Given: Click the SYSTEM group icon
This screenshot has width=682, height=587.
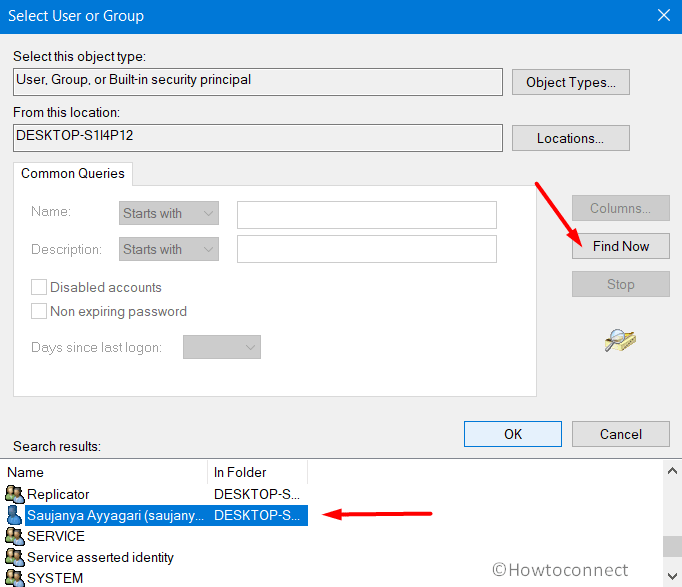Looking at the screenshot, I should coord(15,578).
